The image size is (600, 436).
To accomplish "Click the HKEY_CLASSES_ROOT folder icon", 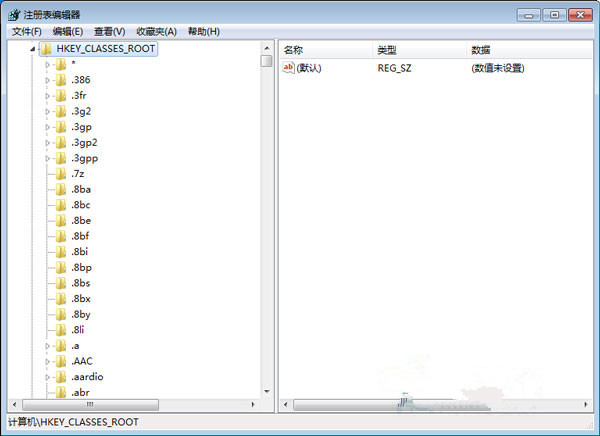I will click(46, 49).
